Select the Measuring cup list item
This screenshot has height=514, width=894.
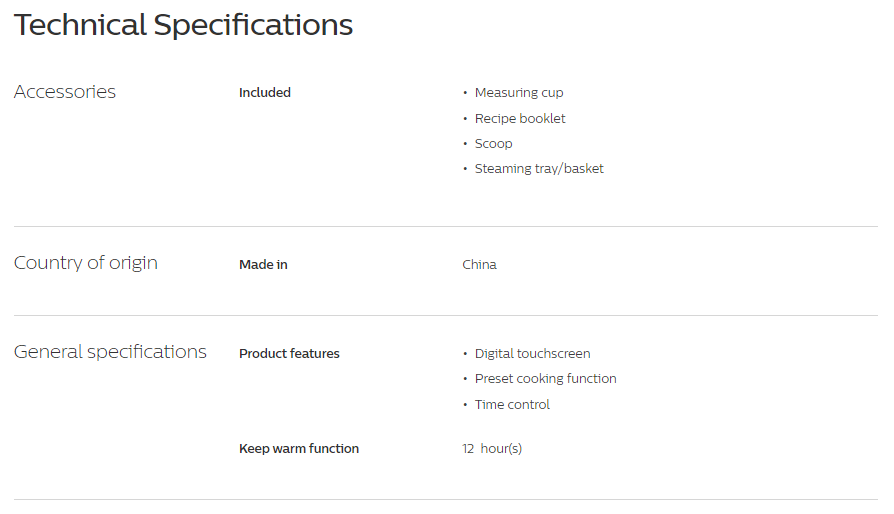point(519,92)
